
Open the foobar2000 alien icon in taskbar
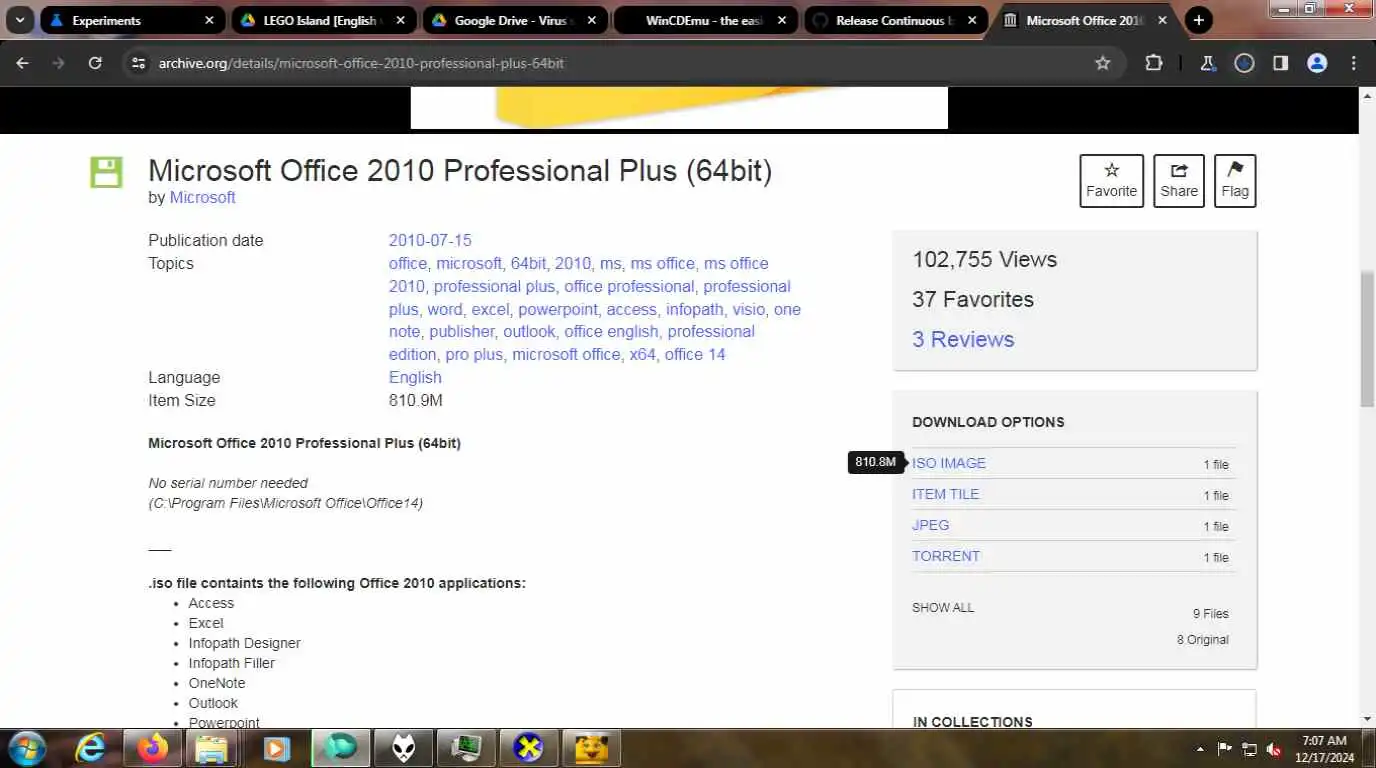403,748
